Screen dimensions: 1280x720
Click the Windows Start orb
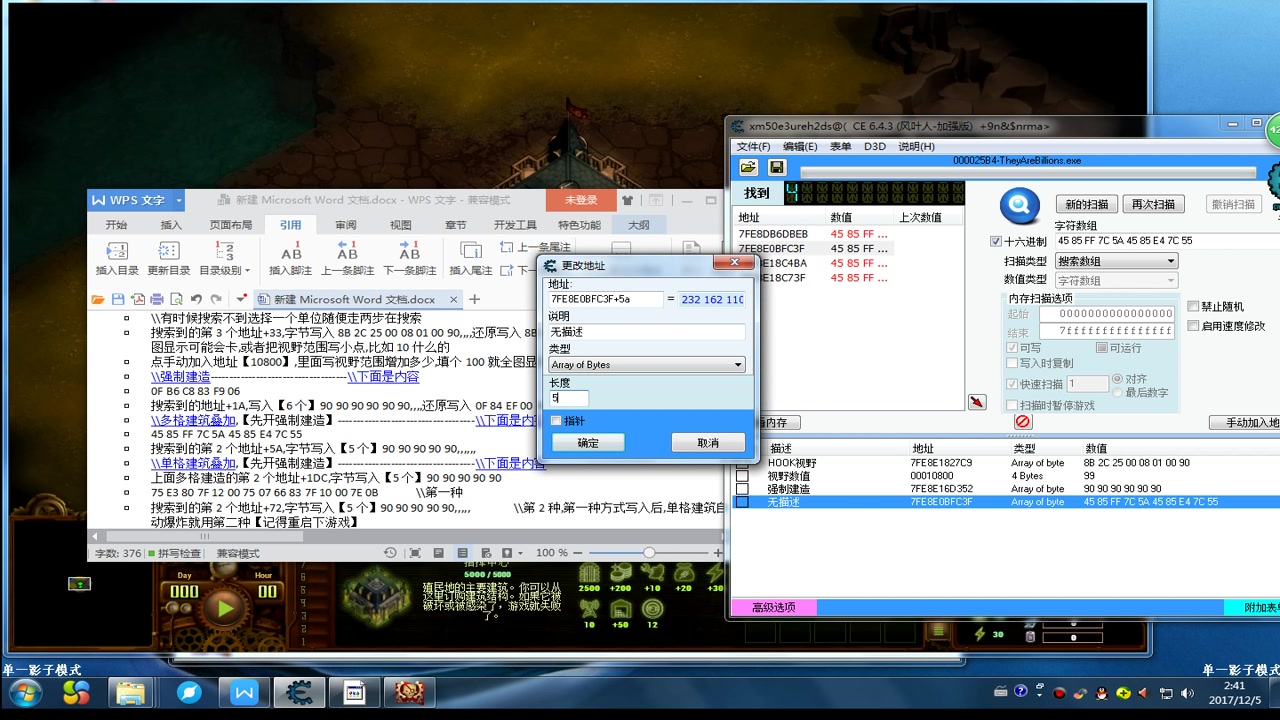point(24,693)
